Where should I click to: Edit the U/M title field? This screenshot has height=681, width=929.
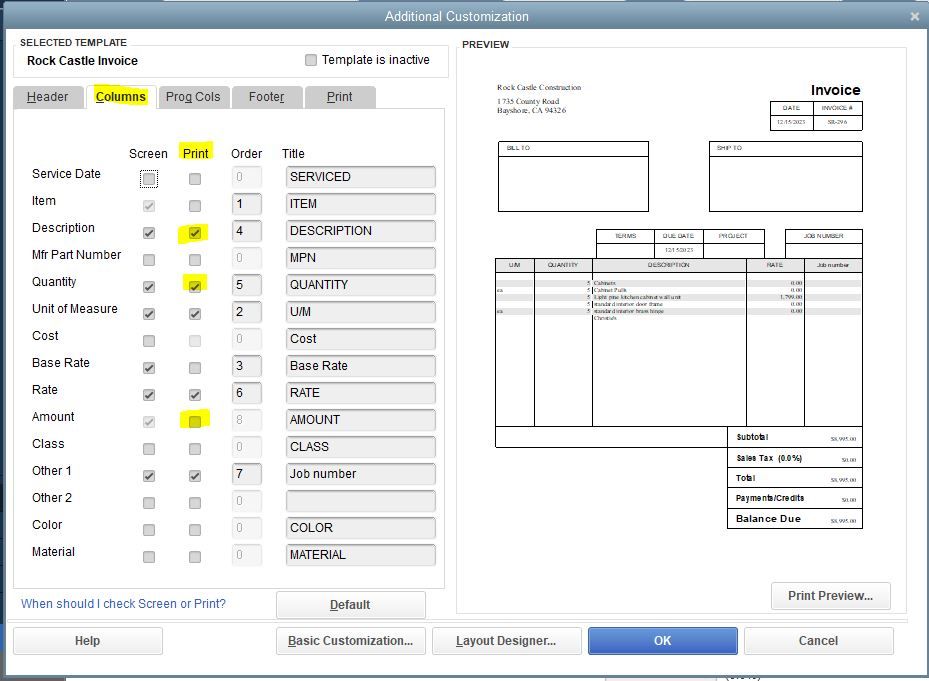pyautogui.click(x=360, y=312)
